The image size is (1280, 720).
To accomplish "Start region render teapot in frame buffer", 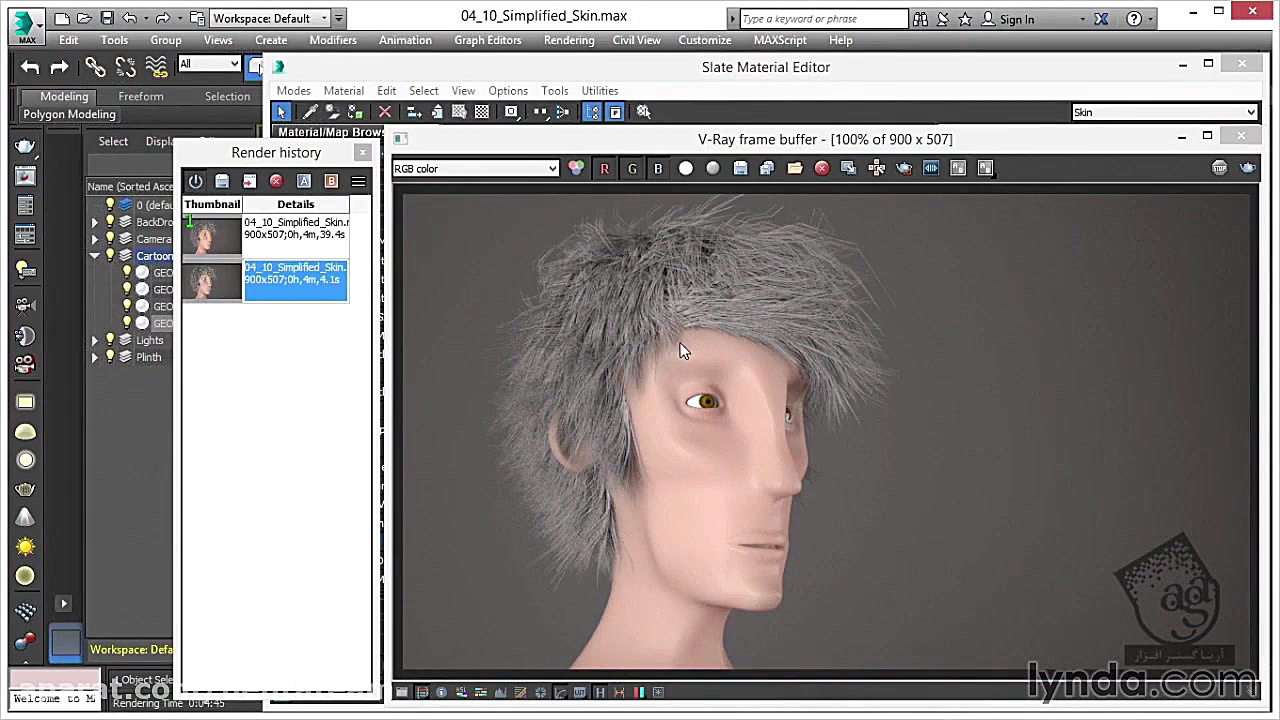I will click(904, 168).
